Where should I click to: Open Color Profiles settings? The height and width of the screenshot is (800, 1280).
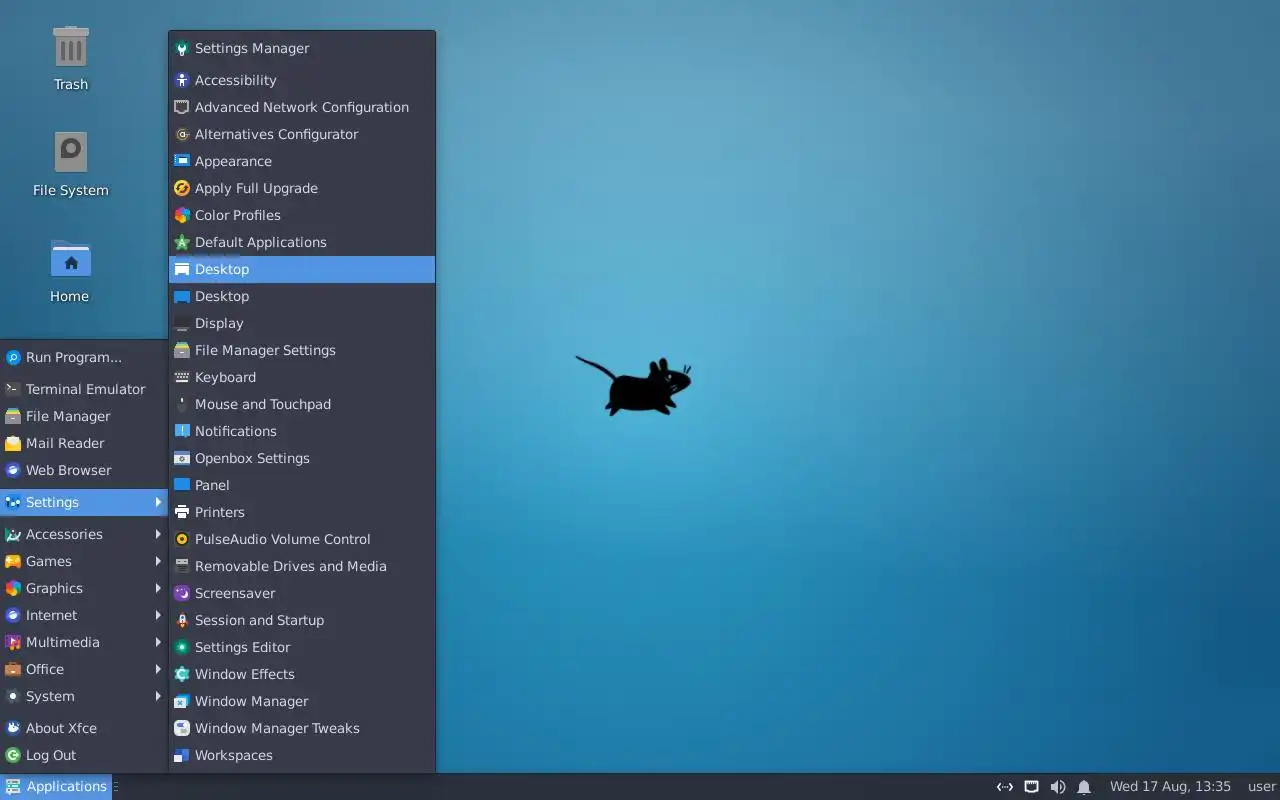click(x=302, y=215)
